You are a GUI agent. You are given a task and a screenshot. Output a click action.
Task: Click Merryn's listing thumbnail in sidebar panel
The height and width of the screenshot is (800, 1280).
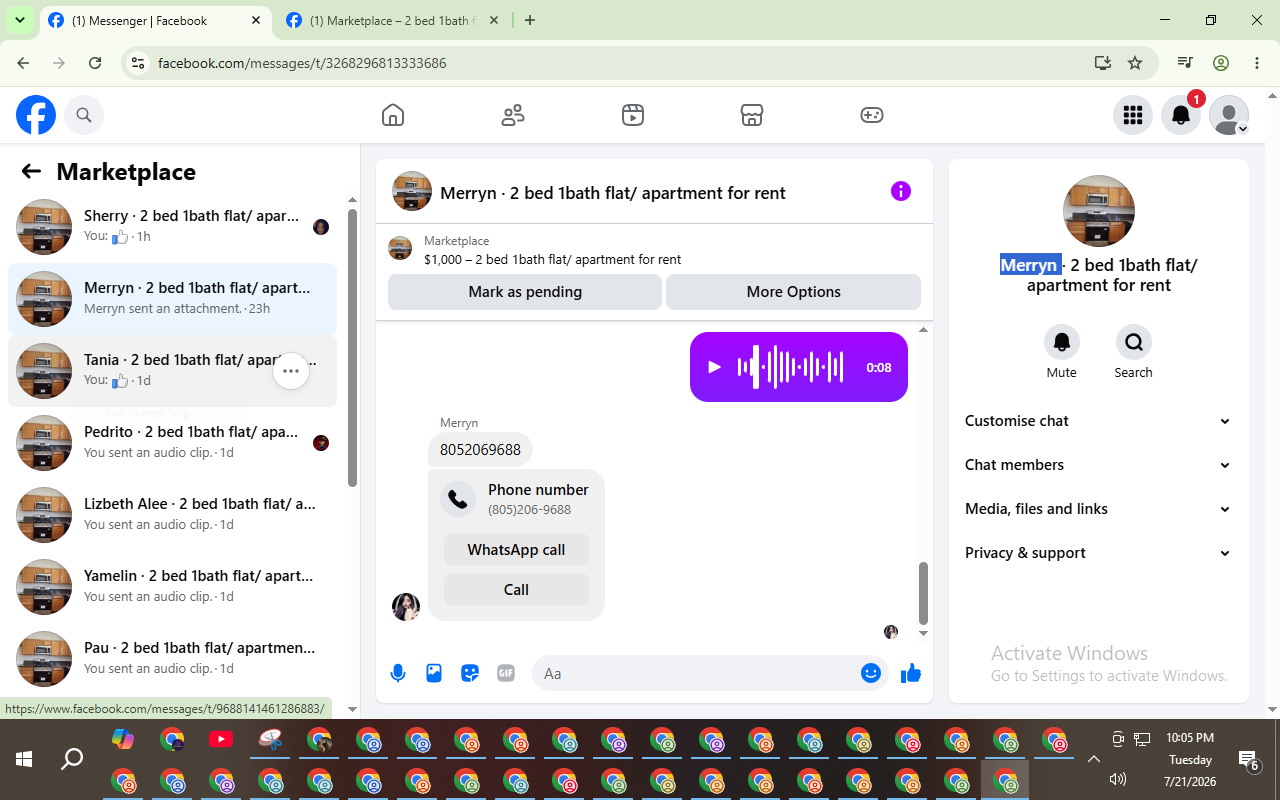(x=1099, y=211)
